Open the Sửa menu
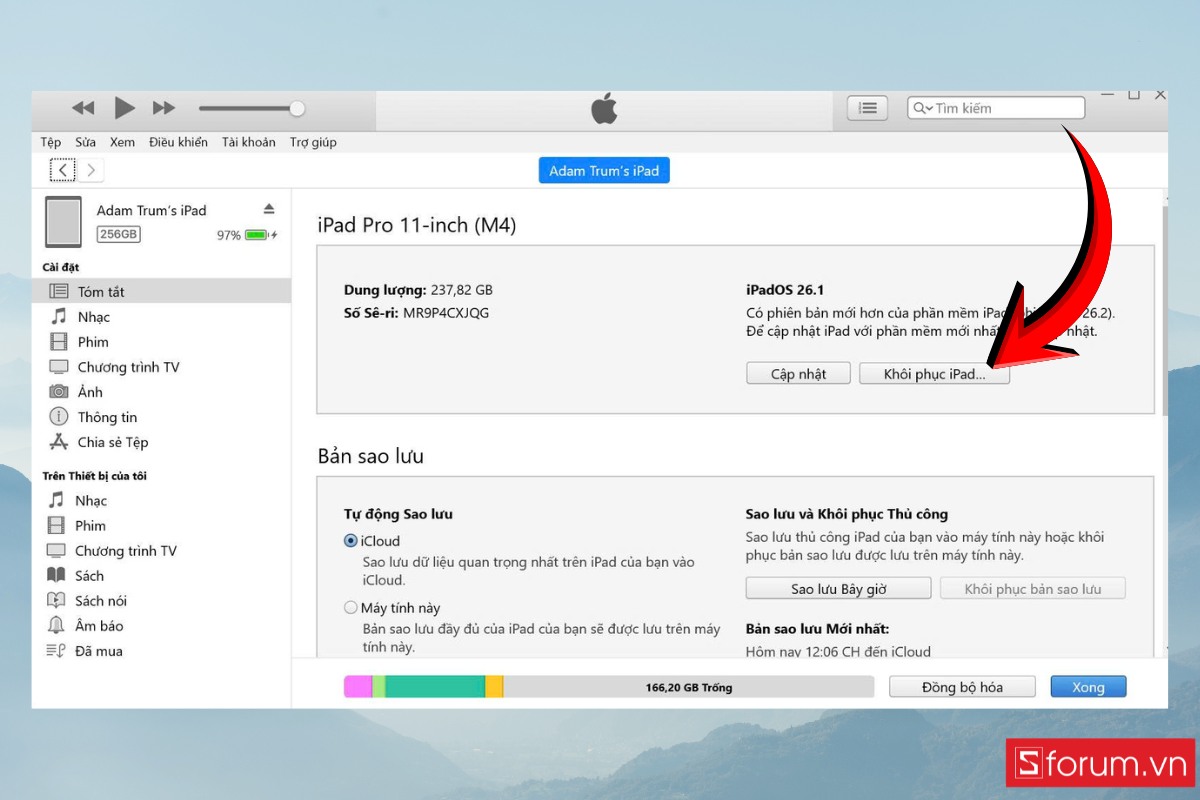Screen dimensions: 1200x800 [x=85, y=142]
